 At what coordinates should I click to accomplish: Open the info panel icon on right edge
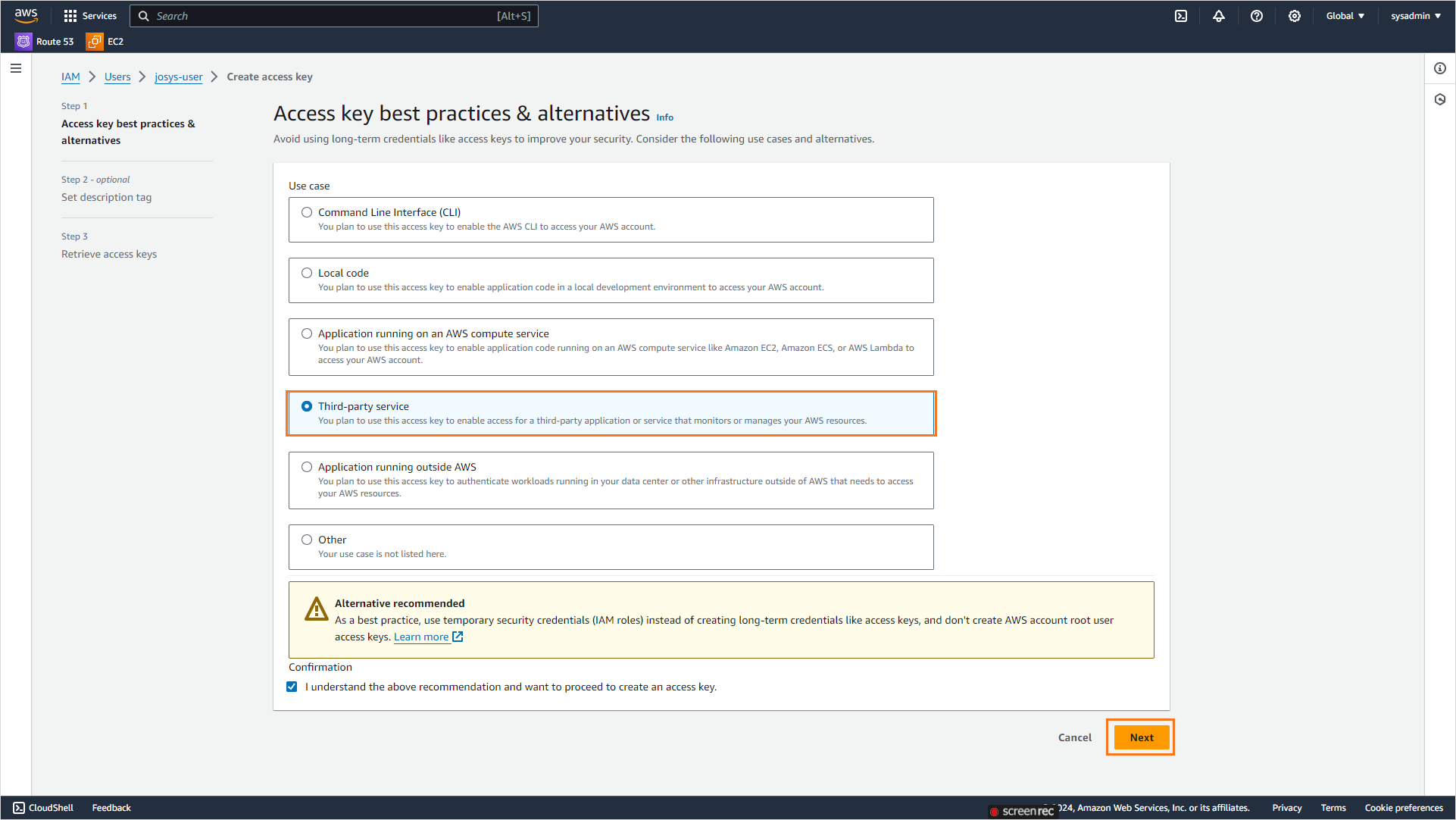tap(1440, 68)
